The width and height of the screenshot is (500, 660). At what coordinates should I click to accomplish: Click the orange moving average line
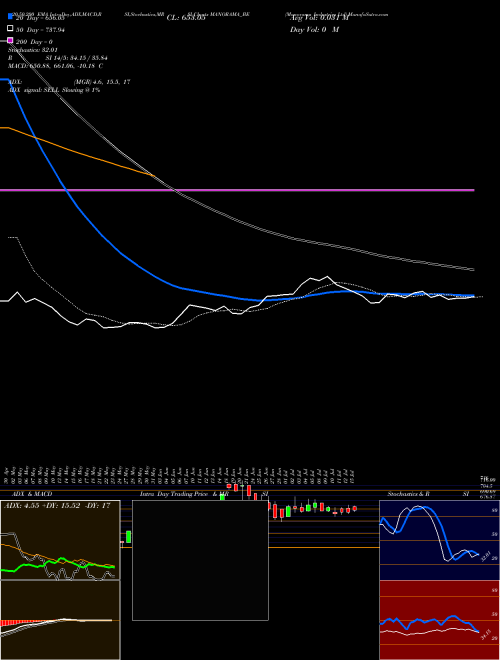[76, 152]
